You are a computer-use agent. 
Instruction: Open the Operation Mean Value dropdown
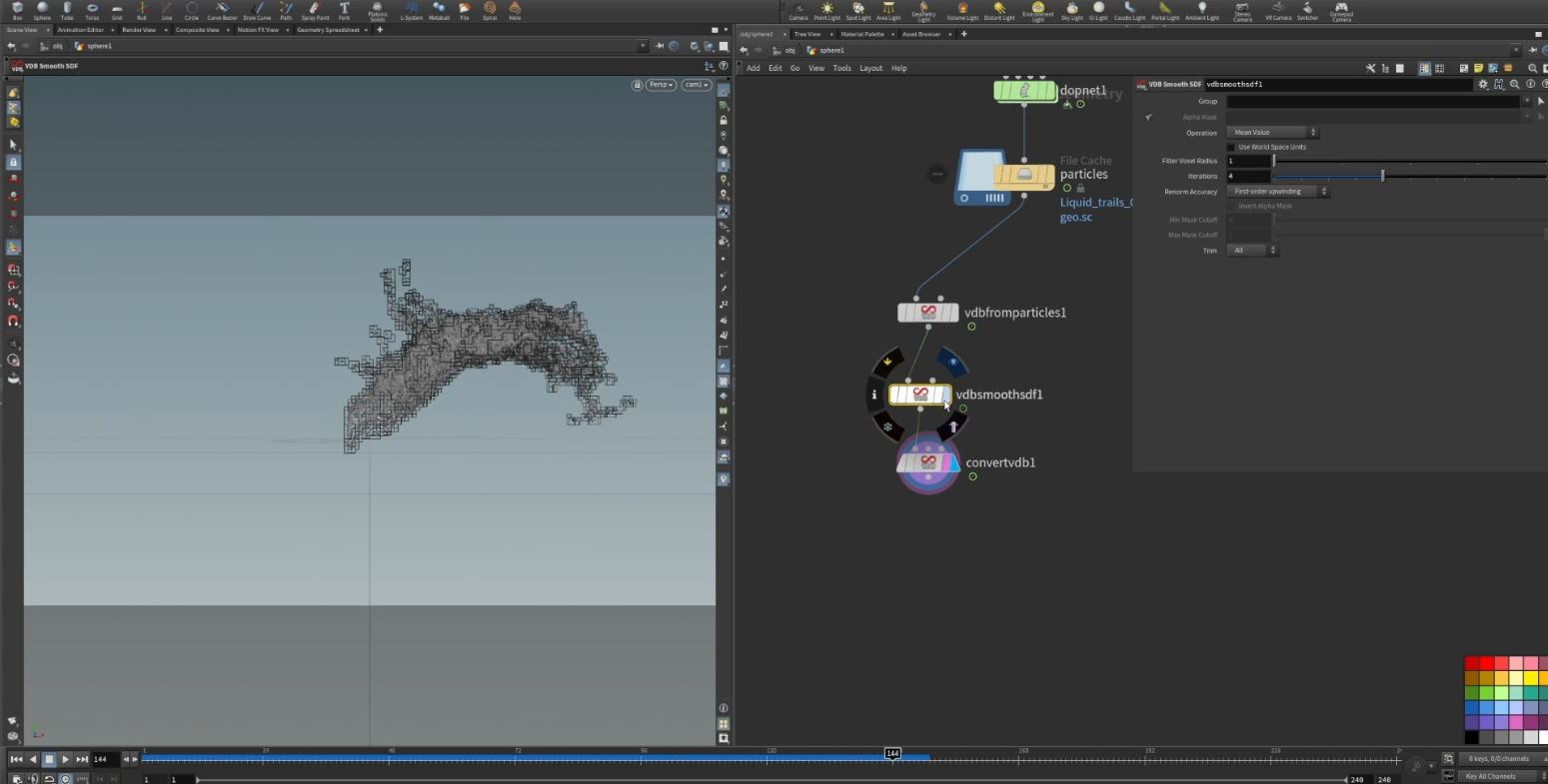point(1272,132)
